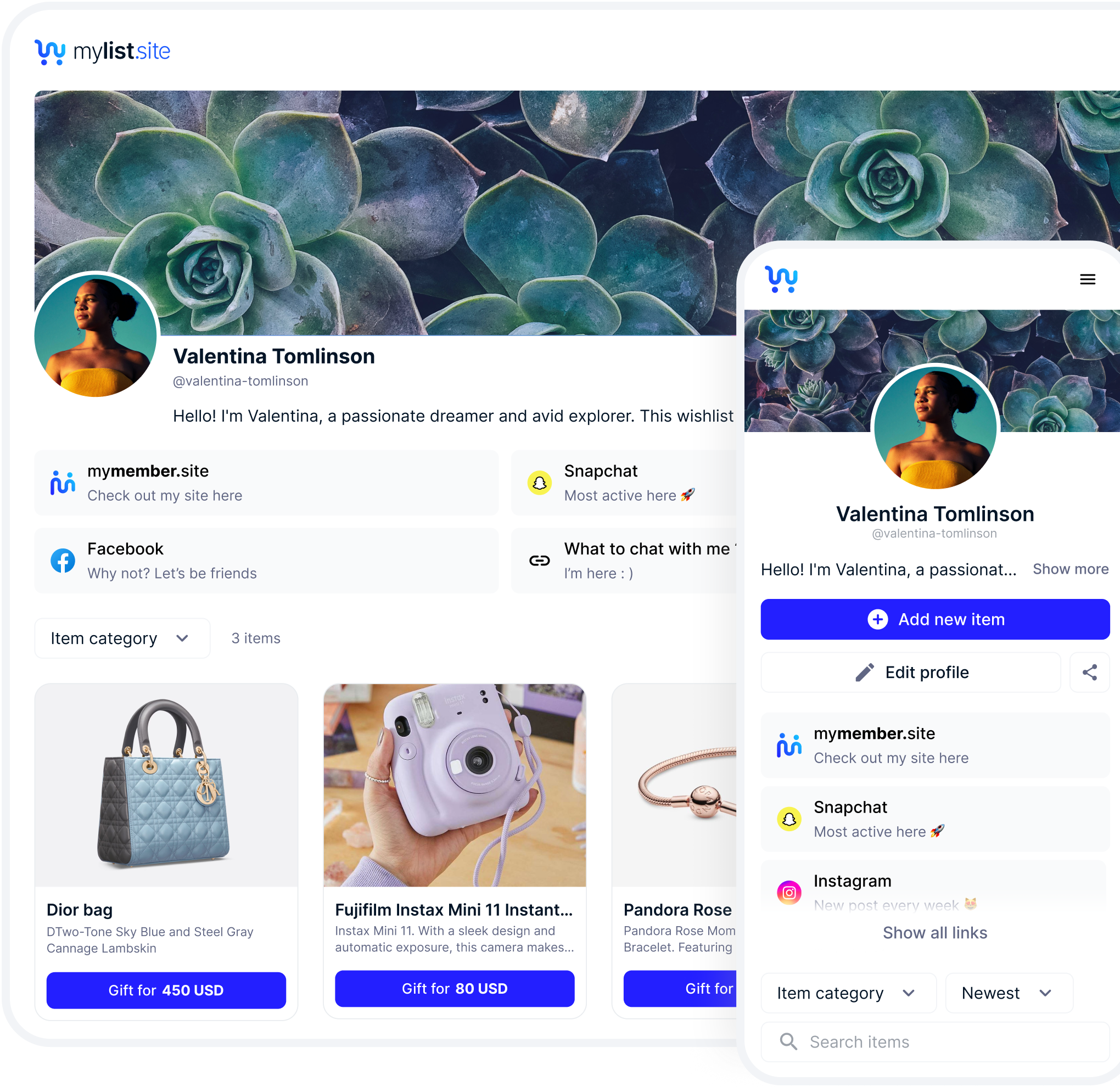Click the Facebook icon in the links

click(x=63, y=561)
